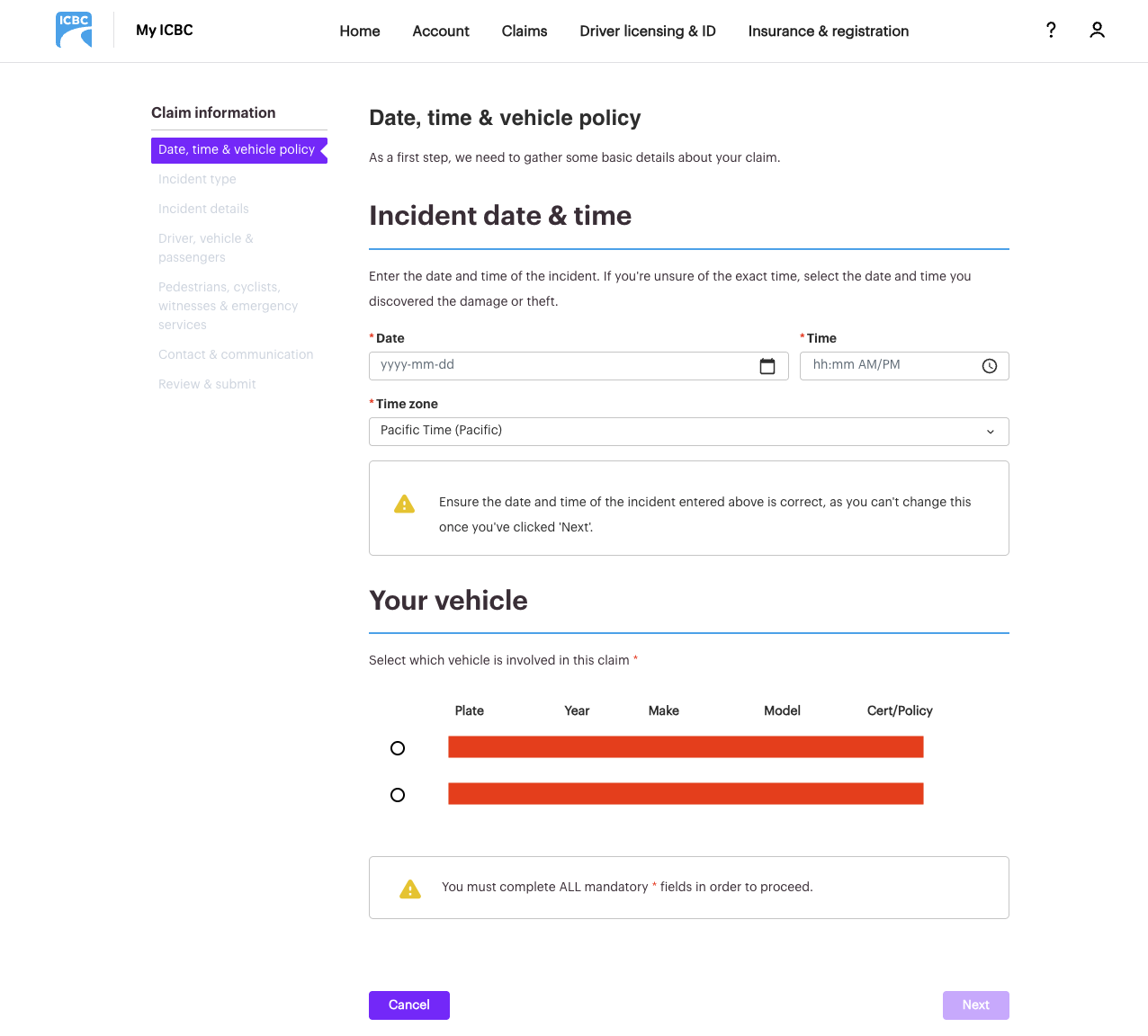
Task: Click the My ICBC title link
Action: (x=165, y=31)
